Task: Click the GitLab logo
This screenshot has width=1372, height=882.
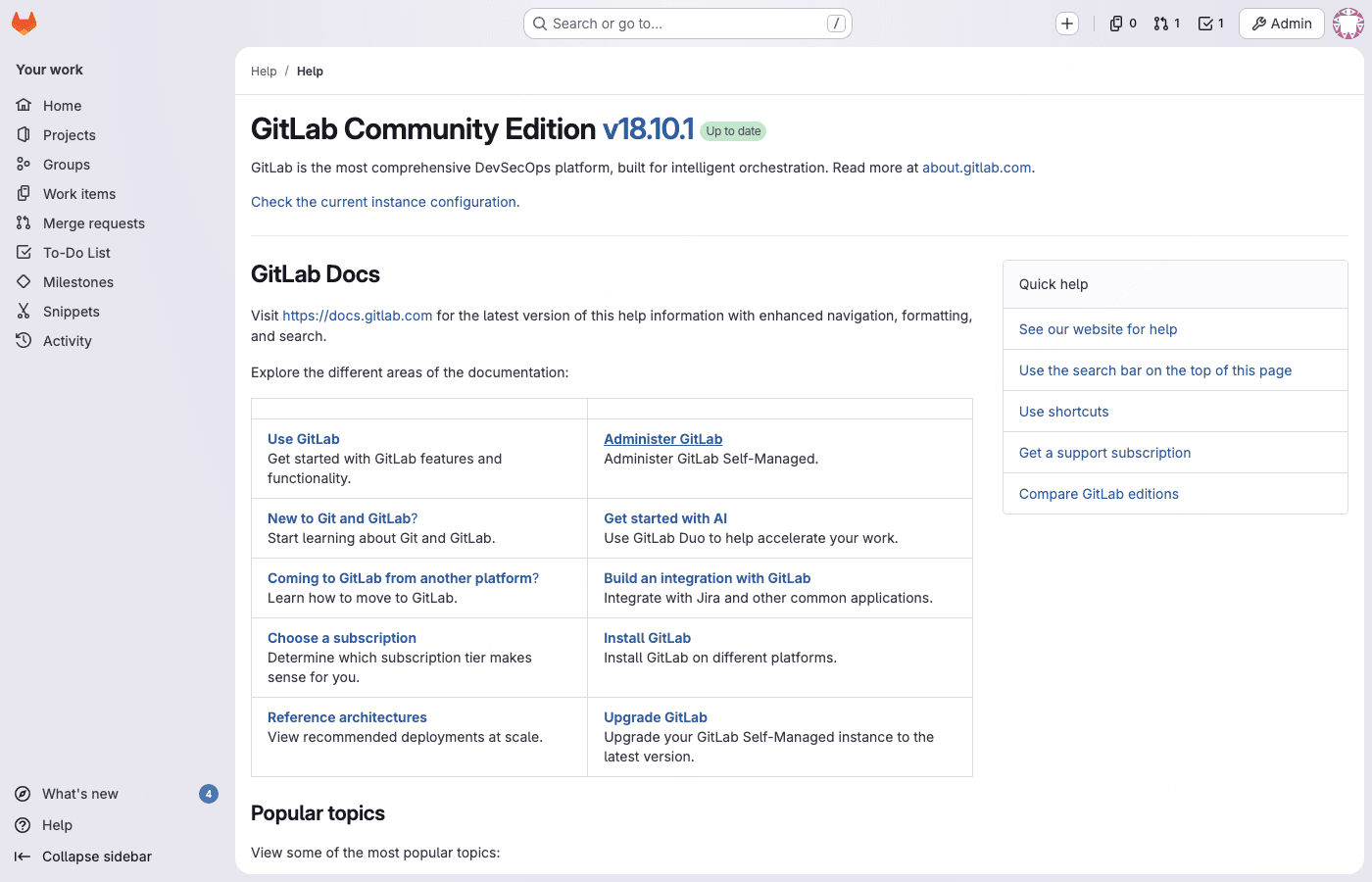Action: (24, 22)
